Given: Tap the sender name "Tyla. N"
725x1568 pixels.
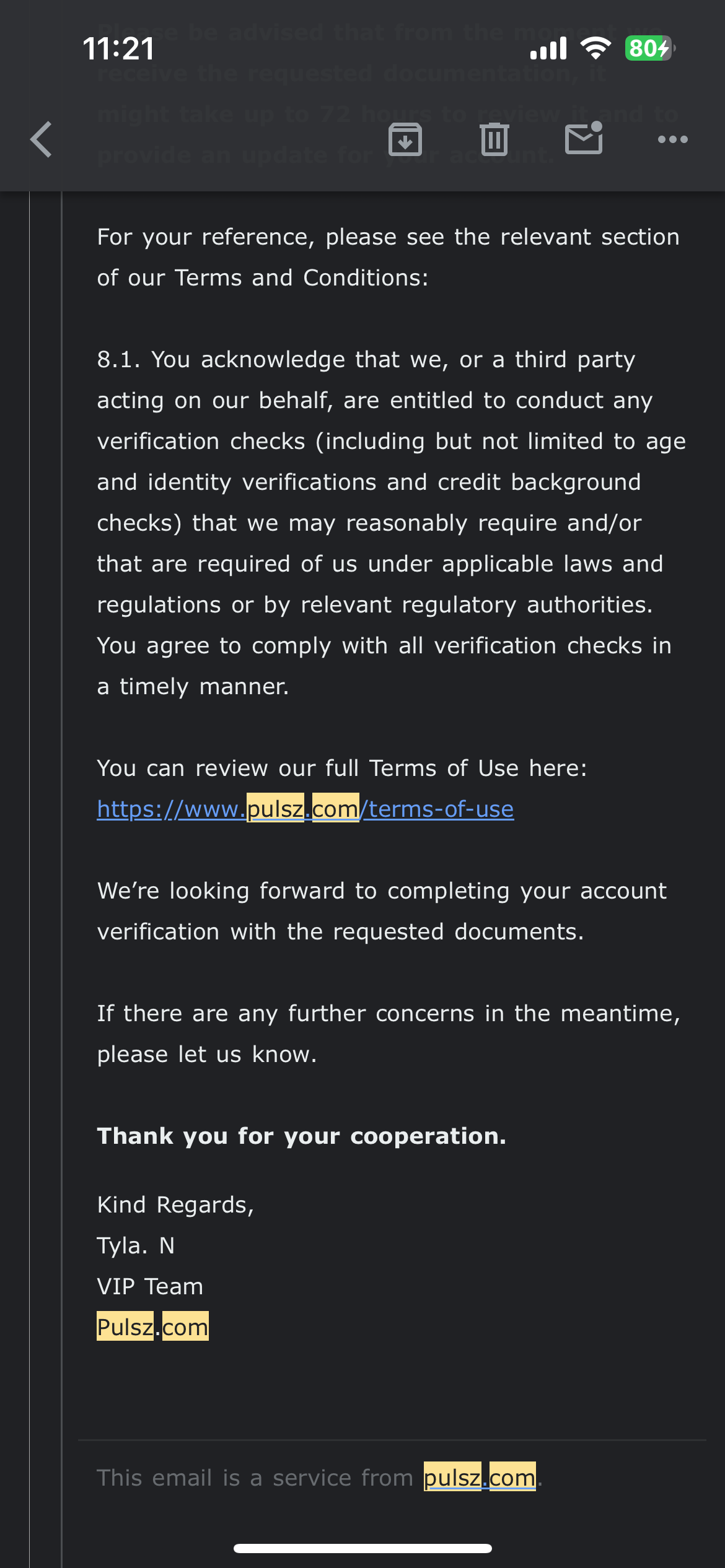Looking at the screenshot, I should (x=136, y=1245).
